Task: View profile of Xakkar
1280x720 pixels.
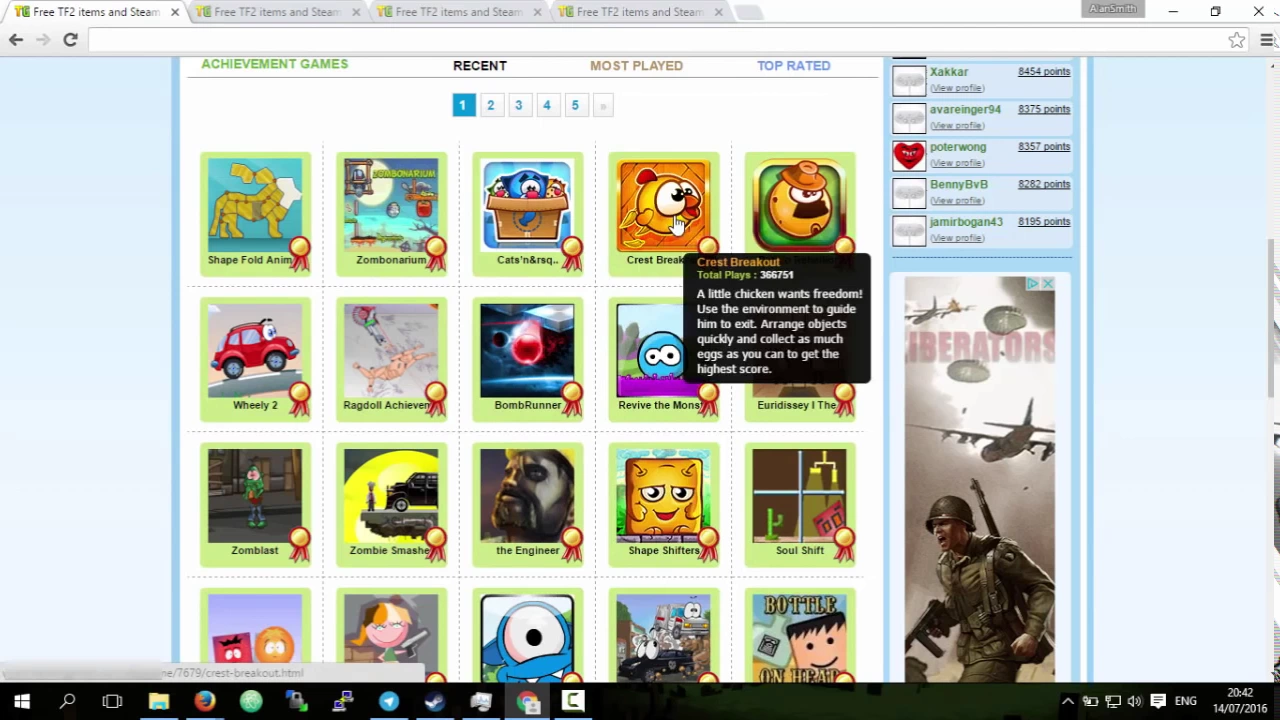Action: coord(957,88)
